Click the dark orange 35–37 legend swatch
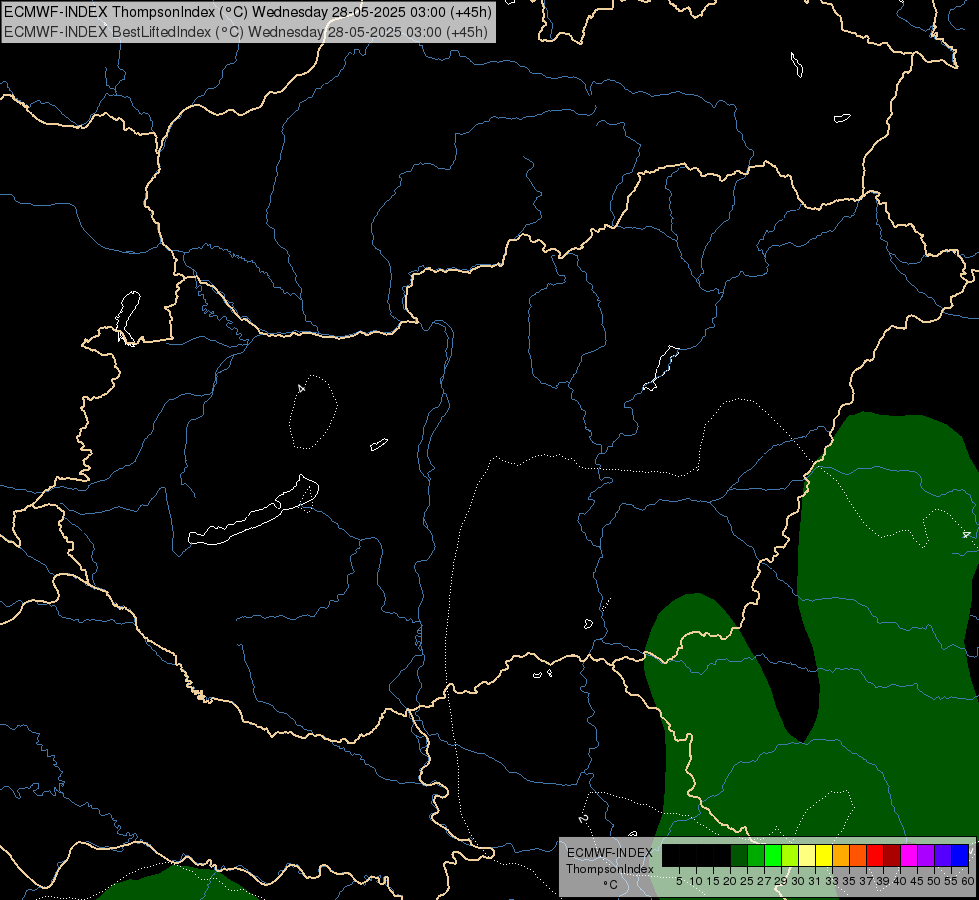979x900 pixels. click(x=858, y=855)
